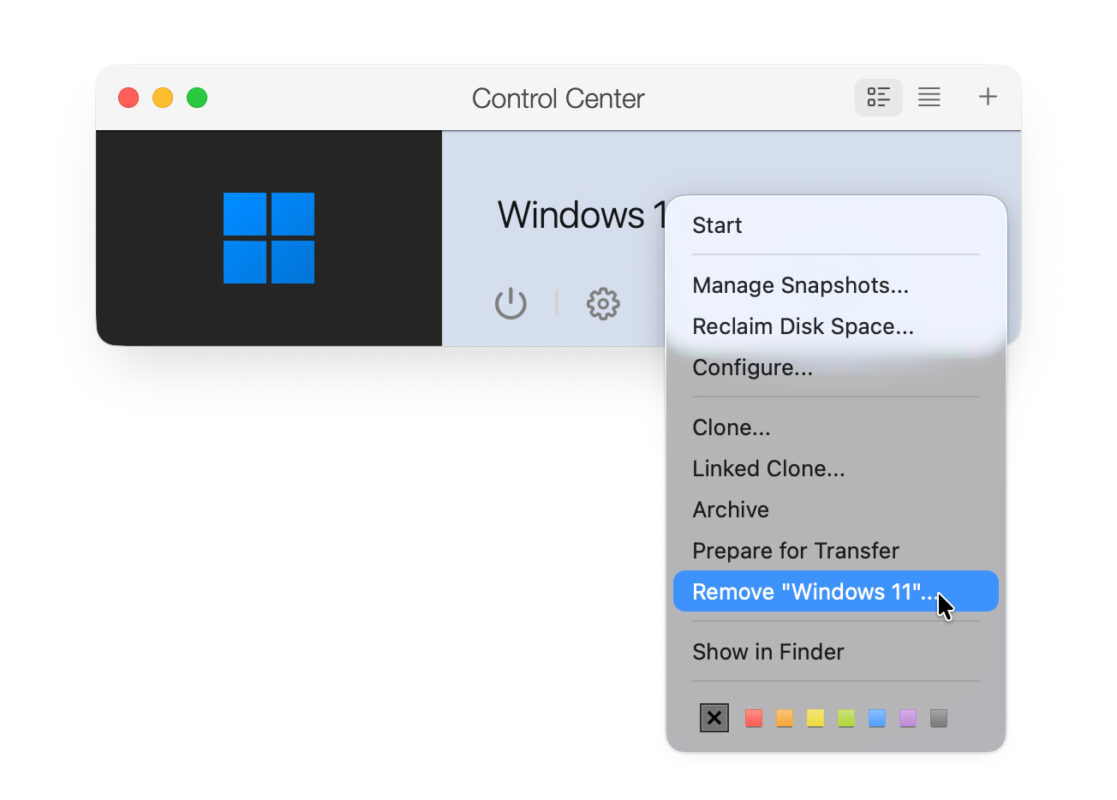Click the power icon for Windows 11

click(x=511, y=303)
